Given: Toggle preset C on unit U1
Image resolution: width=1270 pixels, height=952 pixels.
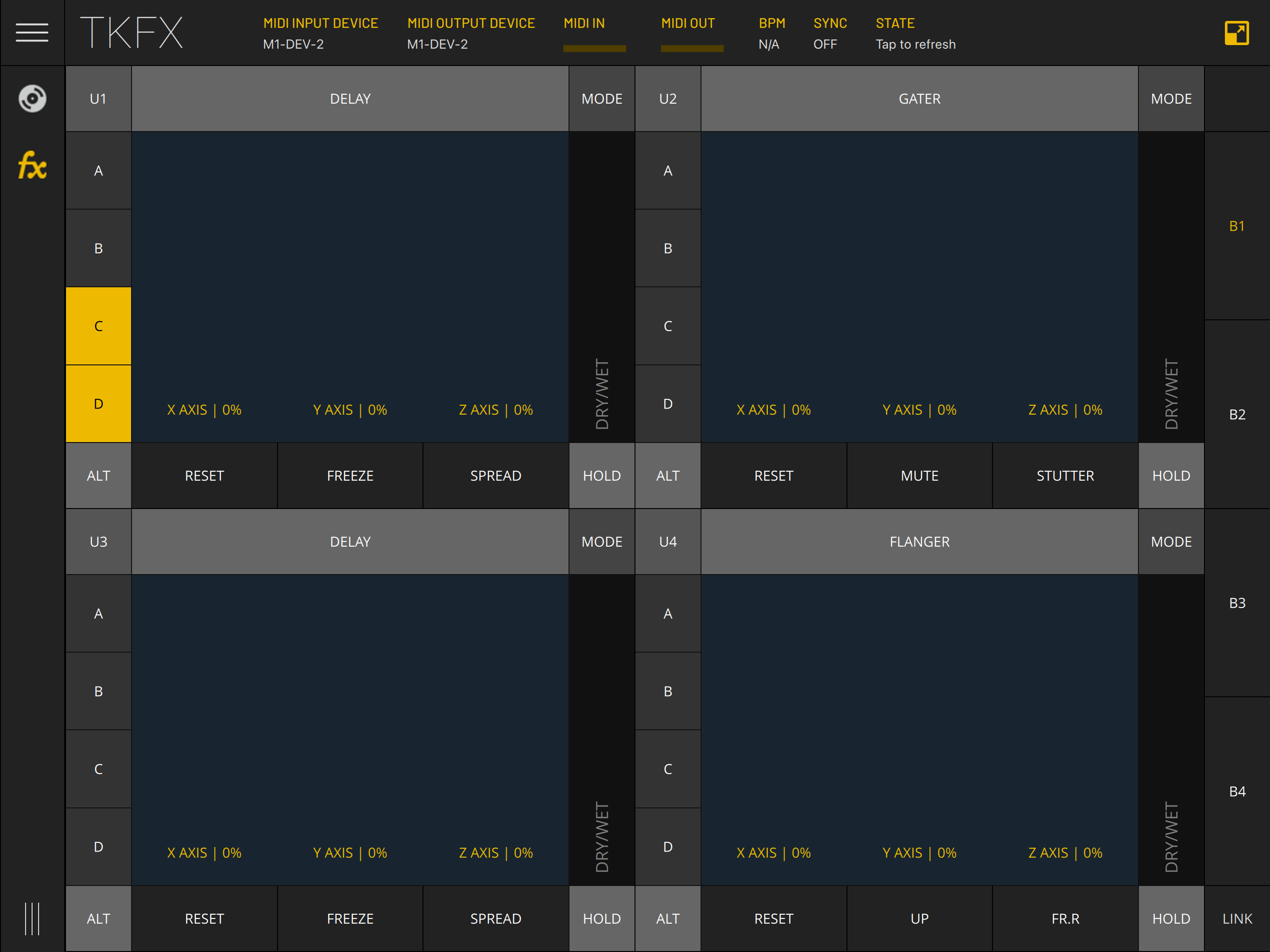Looking at the screenshot, I should point(98,325).
